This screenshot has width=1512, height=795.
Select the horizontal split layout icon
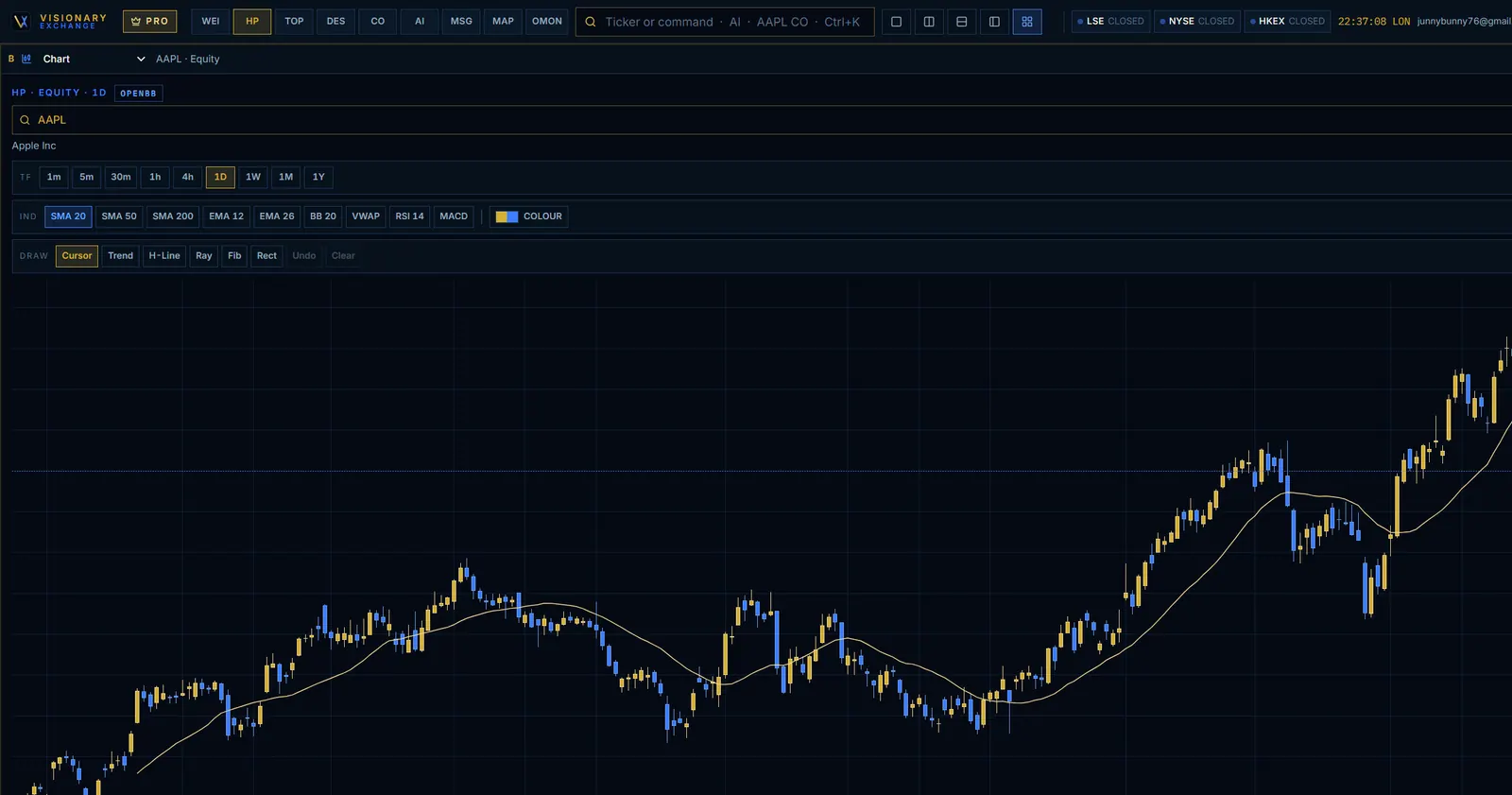point(962,22)
